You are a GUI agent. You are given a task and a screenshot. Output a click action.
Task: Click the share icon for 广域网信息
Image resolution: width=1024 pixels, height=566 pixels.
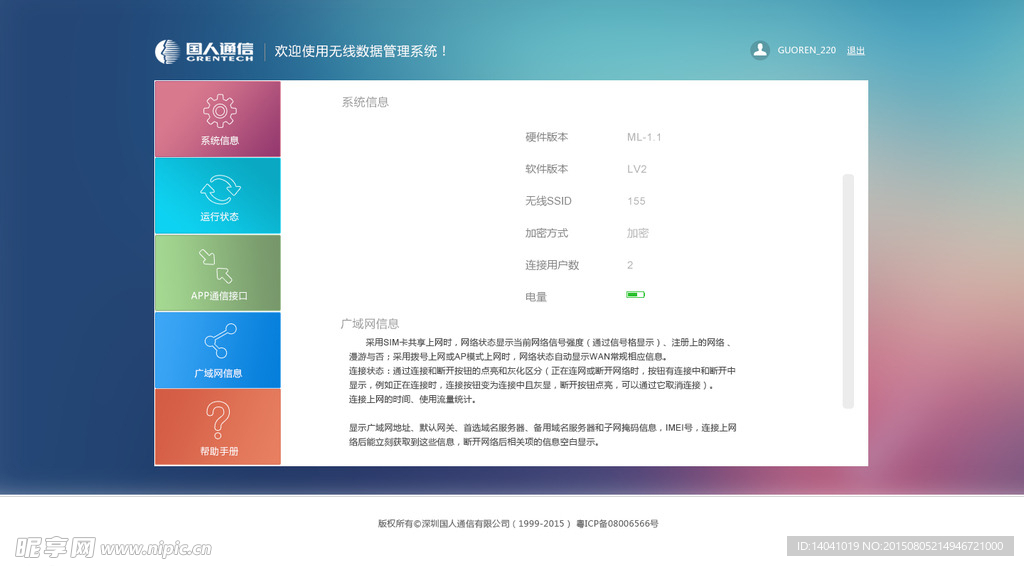click(x=219, y=342)
